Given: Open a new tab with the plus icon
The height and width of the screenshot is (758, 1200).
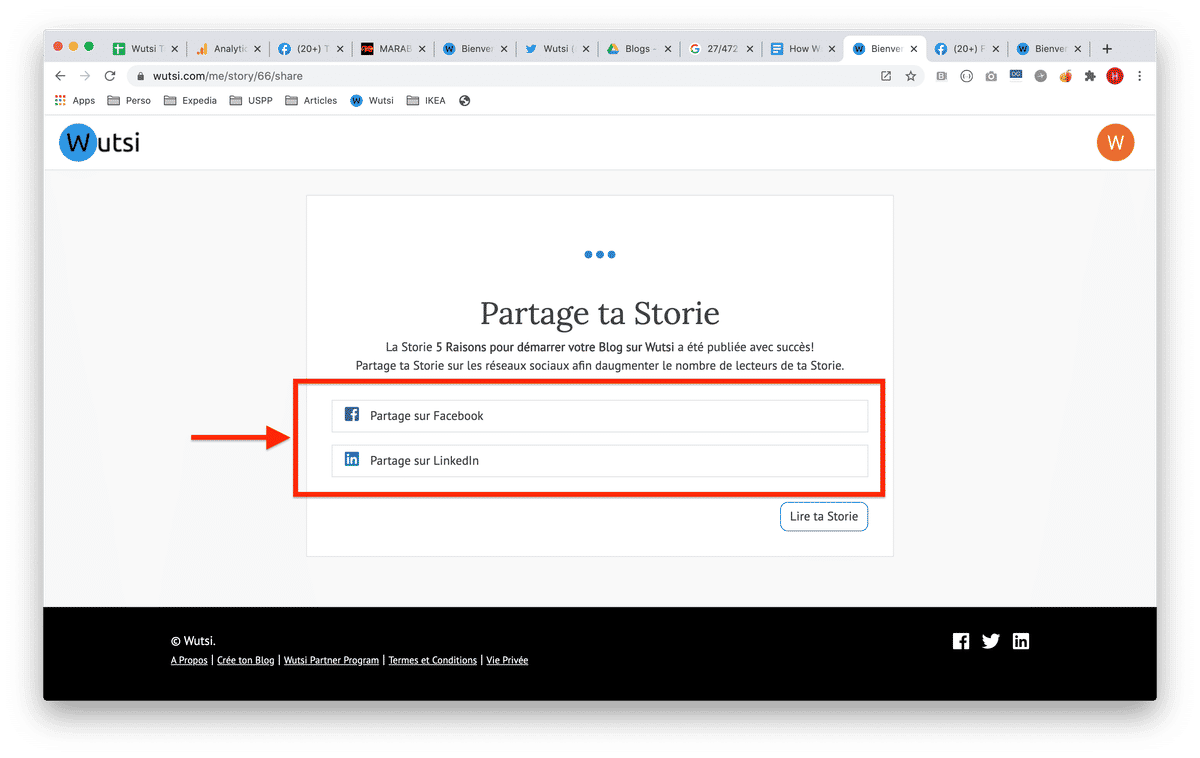Looking at the screenshot, I should [1107, 48].
